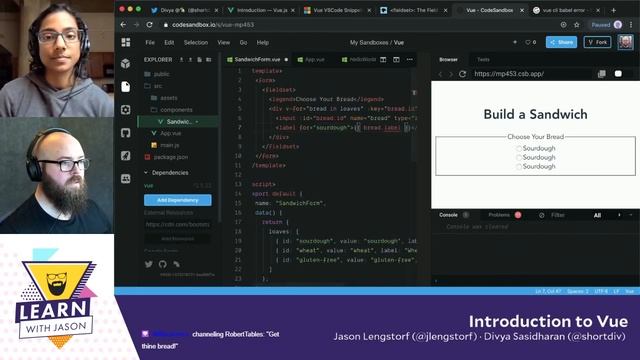Image resolution: width=640 pixels, height=360 pixels.
Task: Open a new Chrome tab
Action: pos(613,10)
